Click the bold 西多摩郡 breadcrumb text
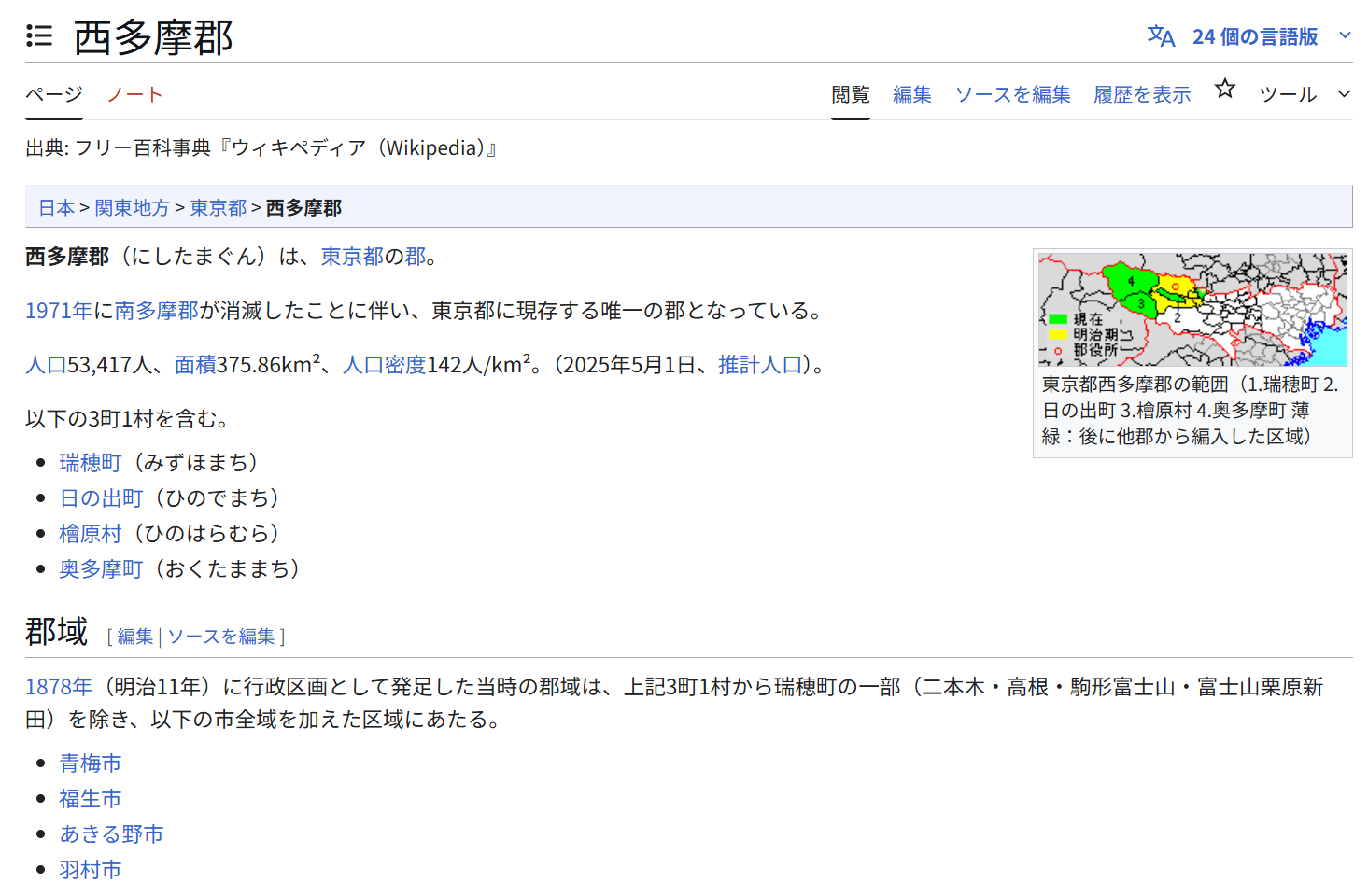This screenshot has height=896, width=1368. 304,207
